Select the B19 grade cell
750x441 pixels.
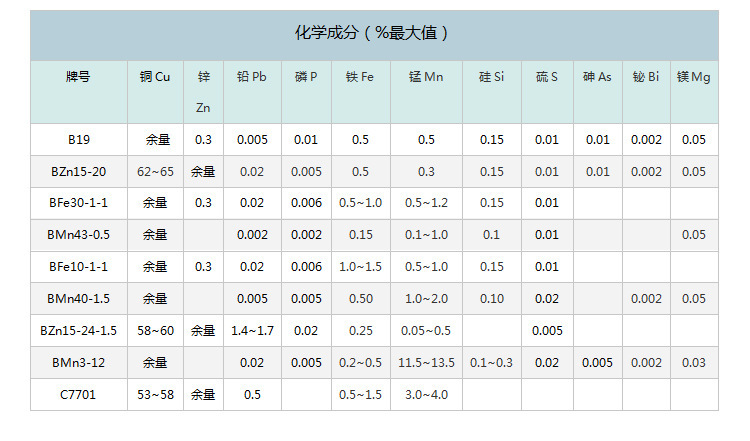pos(79,139)
